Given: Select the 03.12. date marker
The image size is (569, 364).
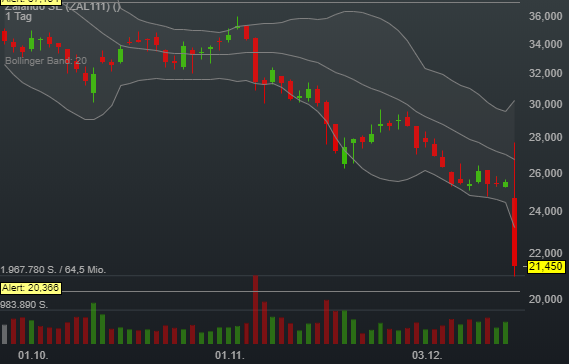Looking at the screenshot, I should [x=427, y=355].
